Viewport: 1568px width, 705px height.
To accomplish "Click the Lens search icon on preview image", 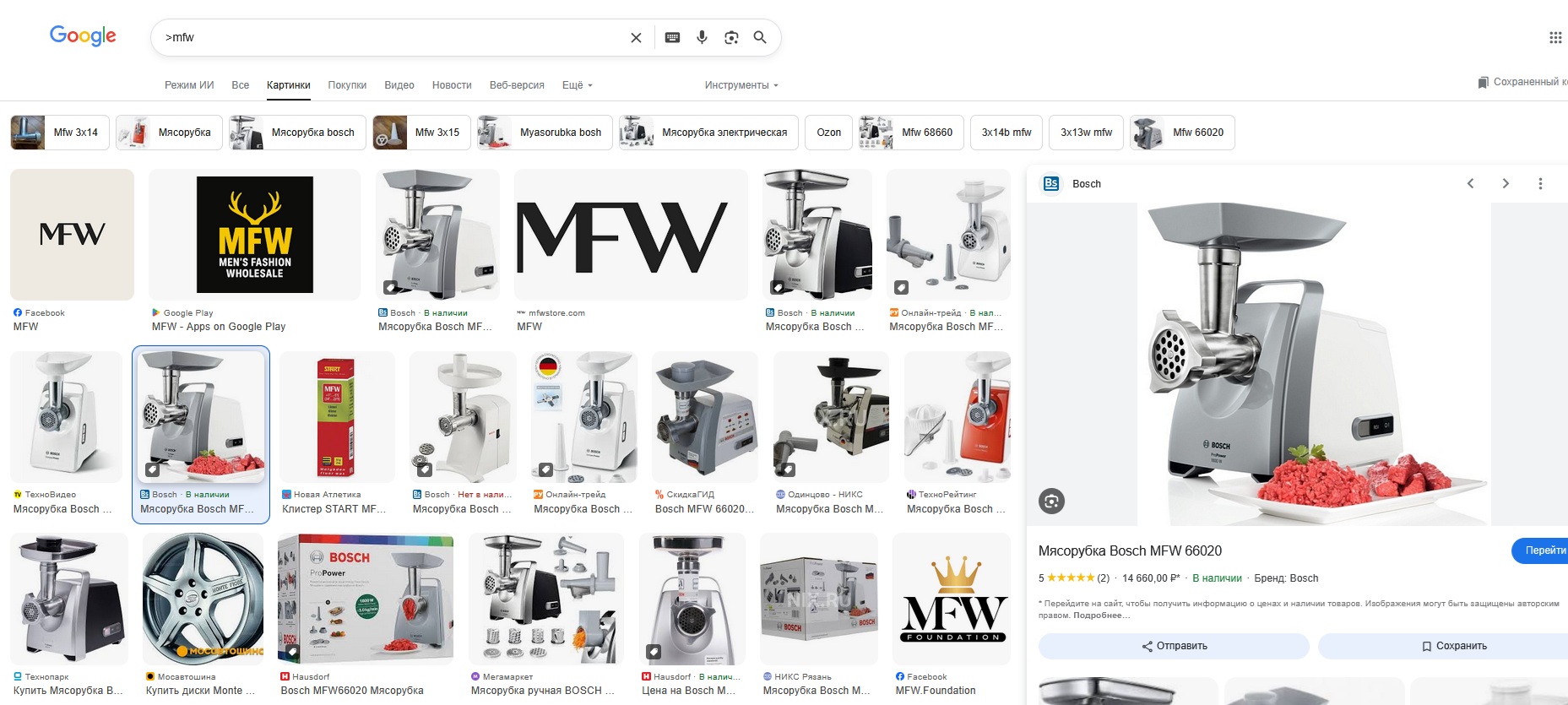I will point(1051,501).
